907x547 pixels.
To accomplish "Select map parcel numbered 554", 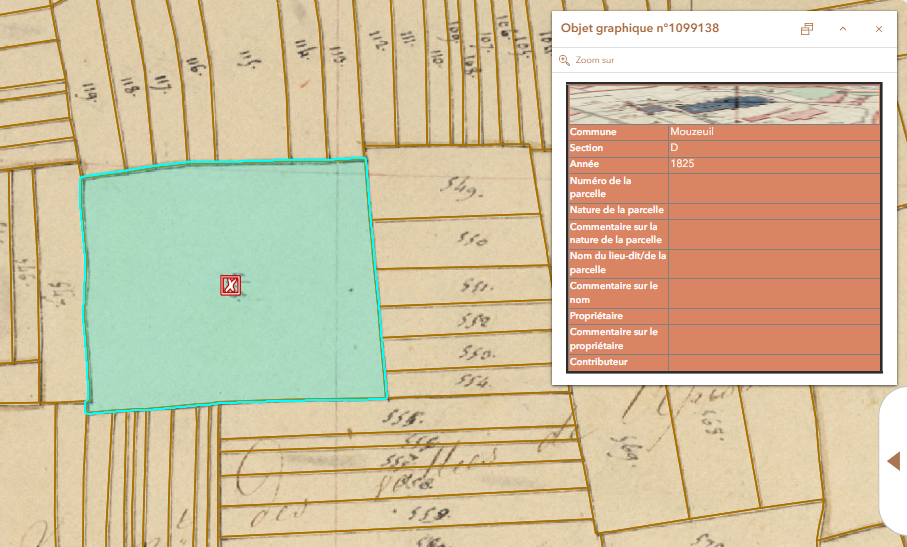I will pyautogui.click(x=470, y=382).
